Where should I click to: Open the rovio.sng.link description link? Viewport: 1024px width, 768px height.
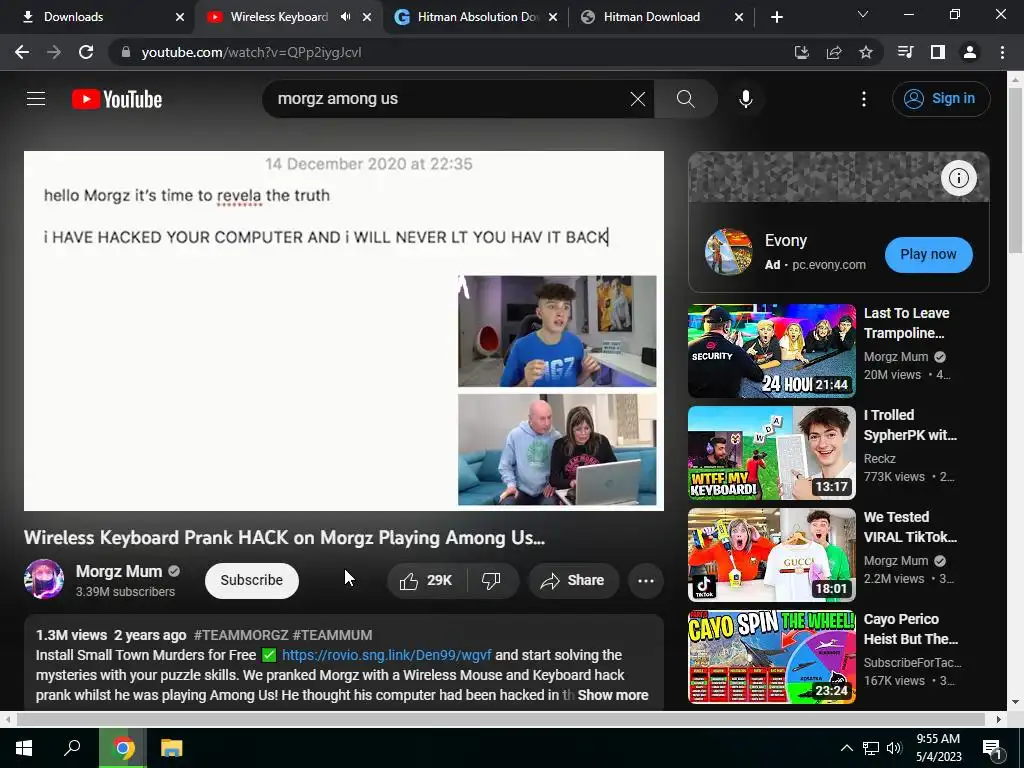pyautogui.click(x=387, y=655)
